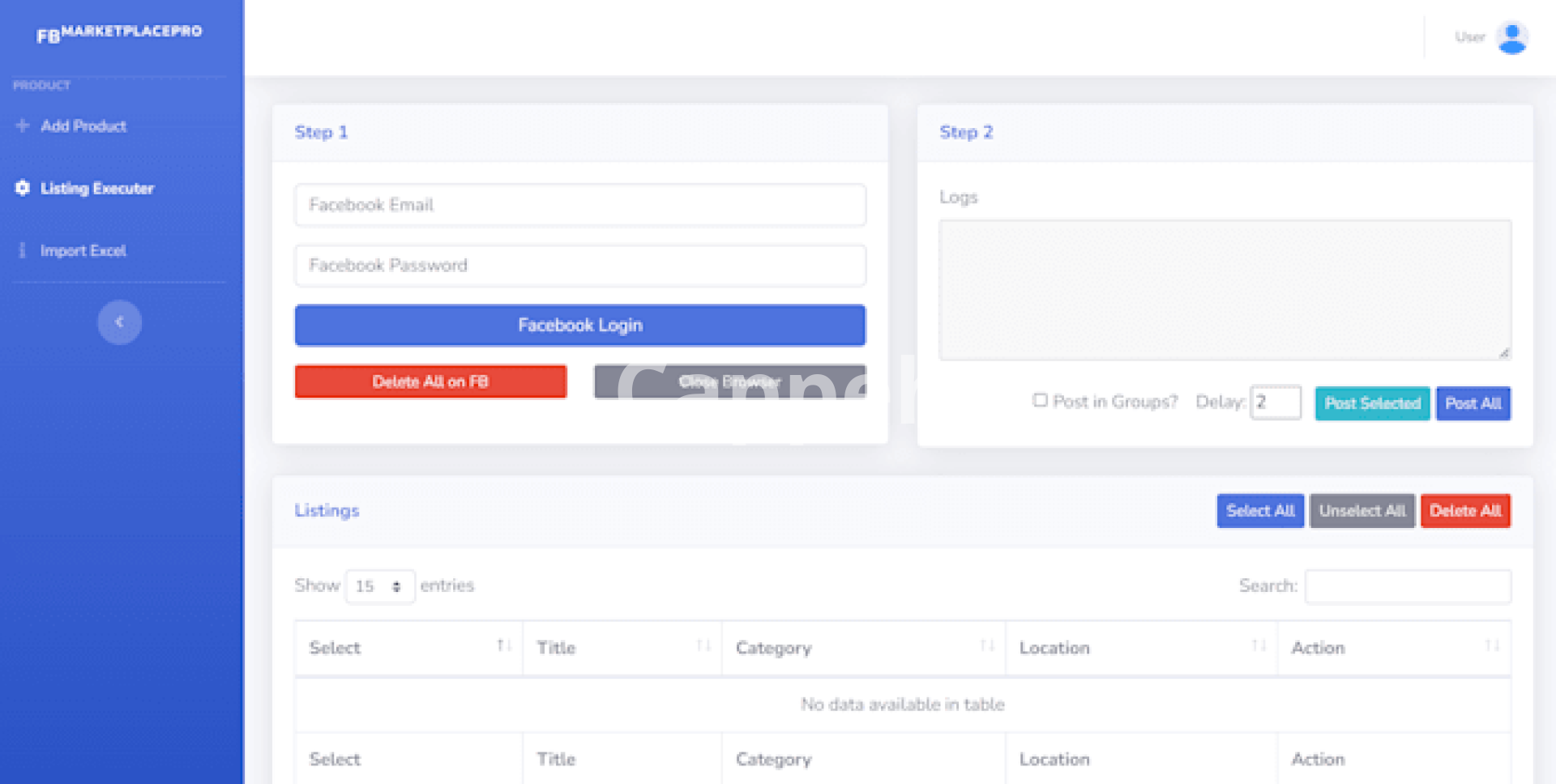
Task: Click the gear icon for Listing Executer
Action: point(23,188)
